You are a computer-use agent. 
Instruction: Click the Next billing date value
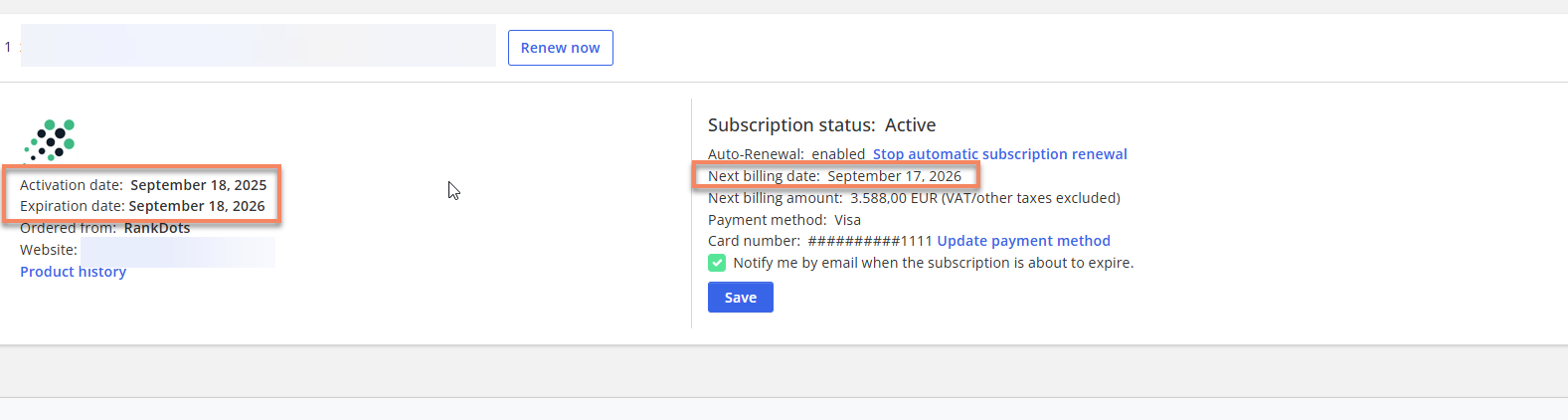[x=894, y=176]
